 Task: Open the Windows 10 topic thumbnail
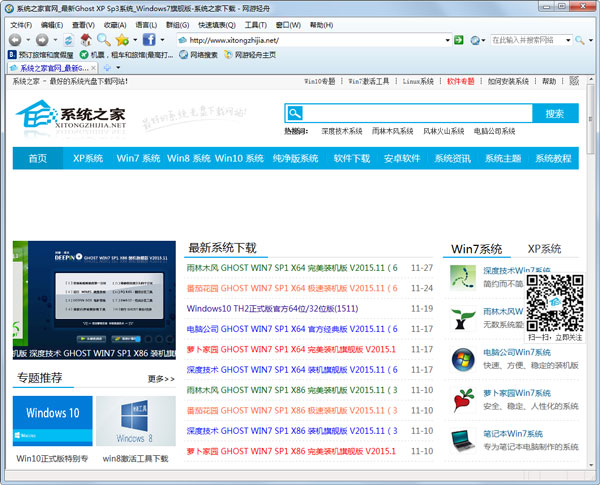point(52,421)
